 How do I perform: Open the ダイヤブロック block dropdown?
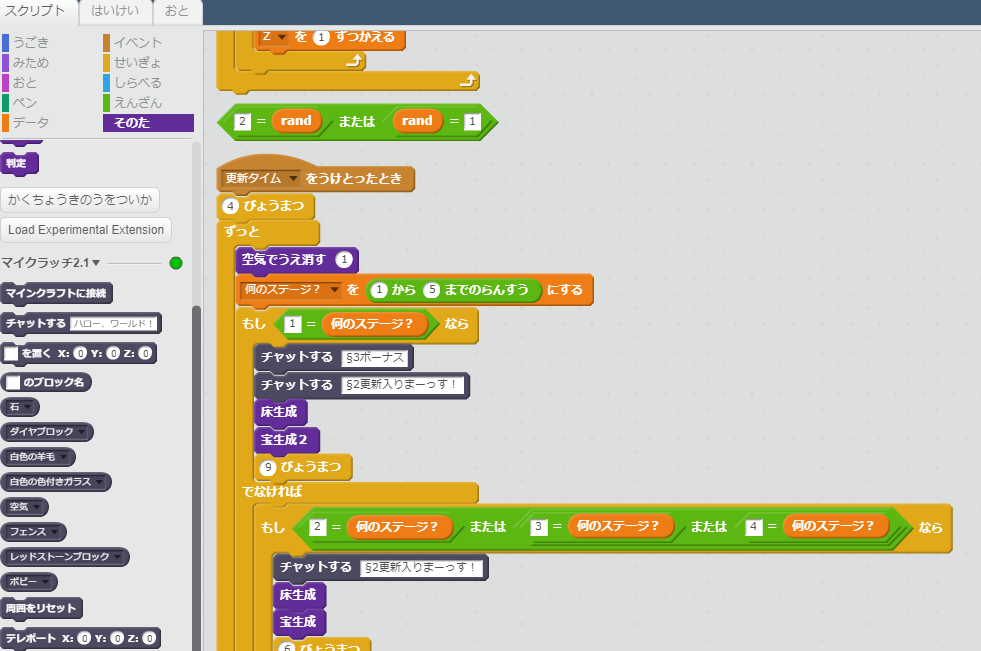[82, 432]
